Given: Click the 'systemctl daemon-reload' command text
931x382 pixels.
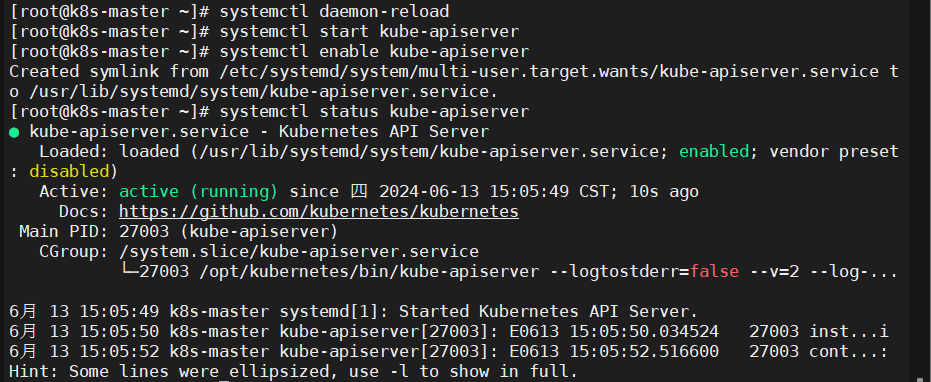Looking at the screenshot, I should click(x=334, y=11).
